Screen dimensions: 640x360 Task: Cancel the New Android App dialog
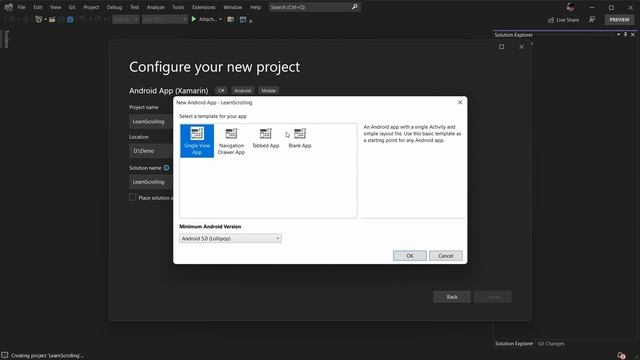coord(445,256)
